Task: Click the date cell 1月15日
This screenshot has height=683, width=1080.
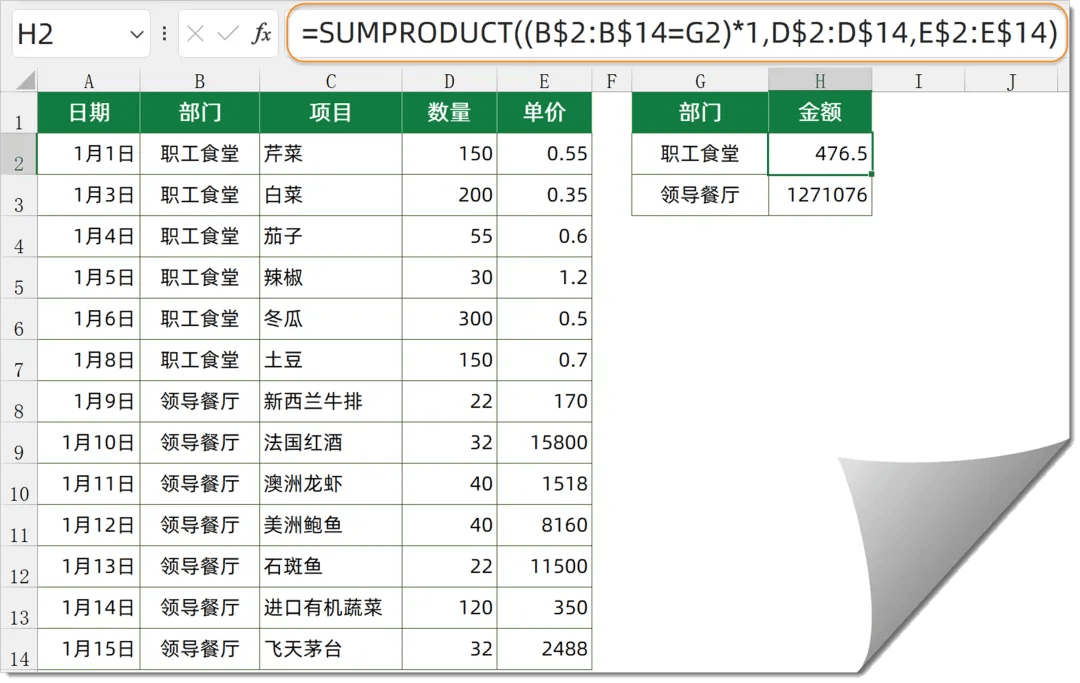Action: click(89, 649)
